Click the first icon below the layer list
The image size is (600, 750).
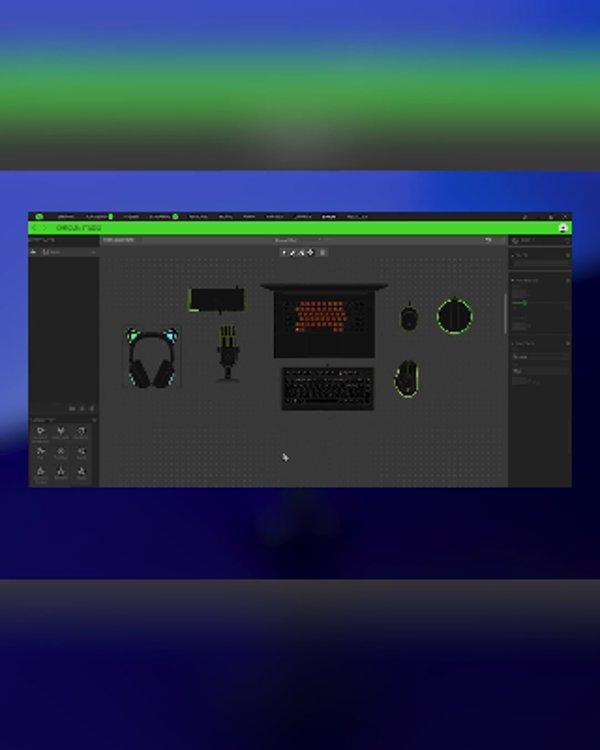click(x=72, y=408)
